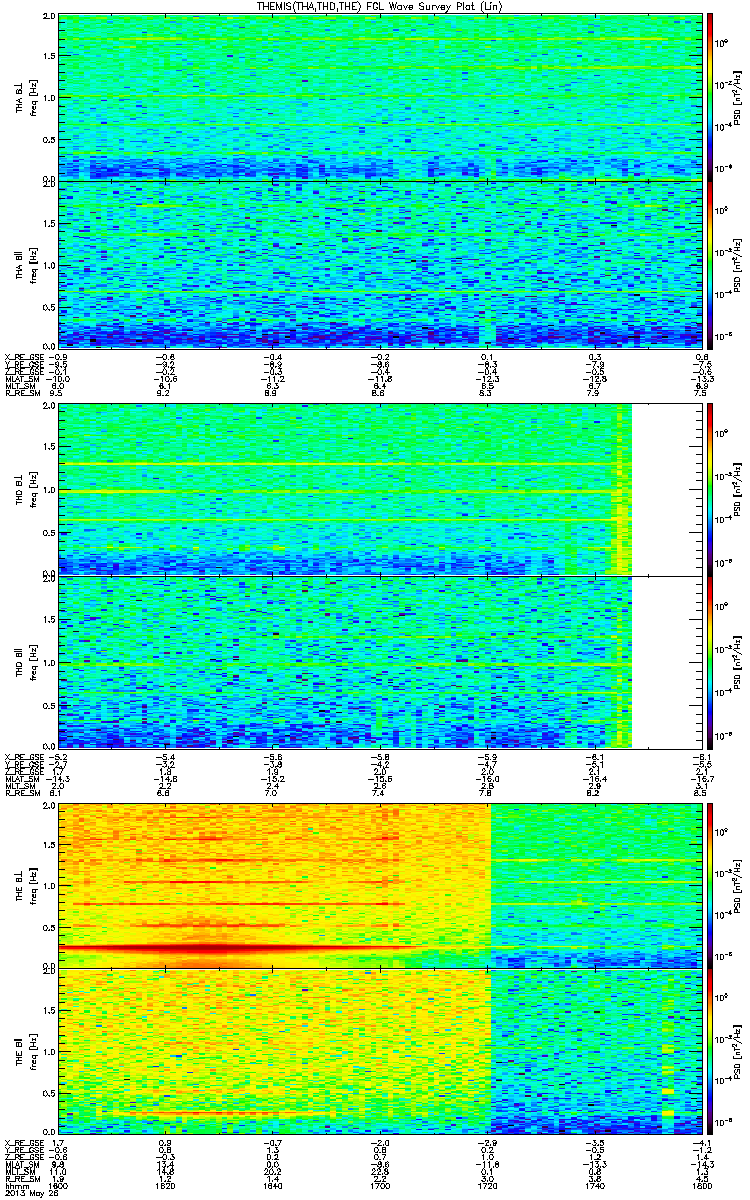Click the THEMIS FGL Wave Survey Plot title

(x=377, y=7)
